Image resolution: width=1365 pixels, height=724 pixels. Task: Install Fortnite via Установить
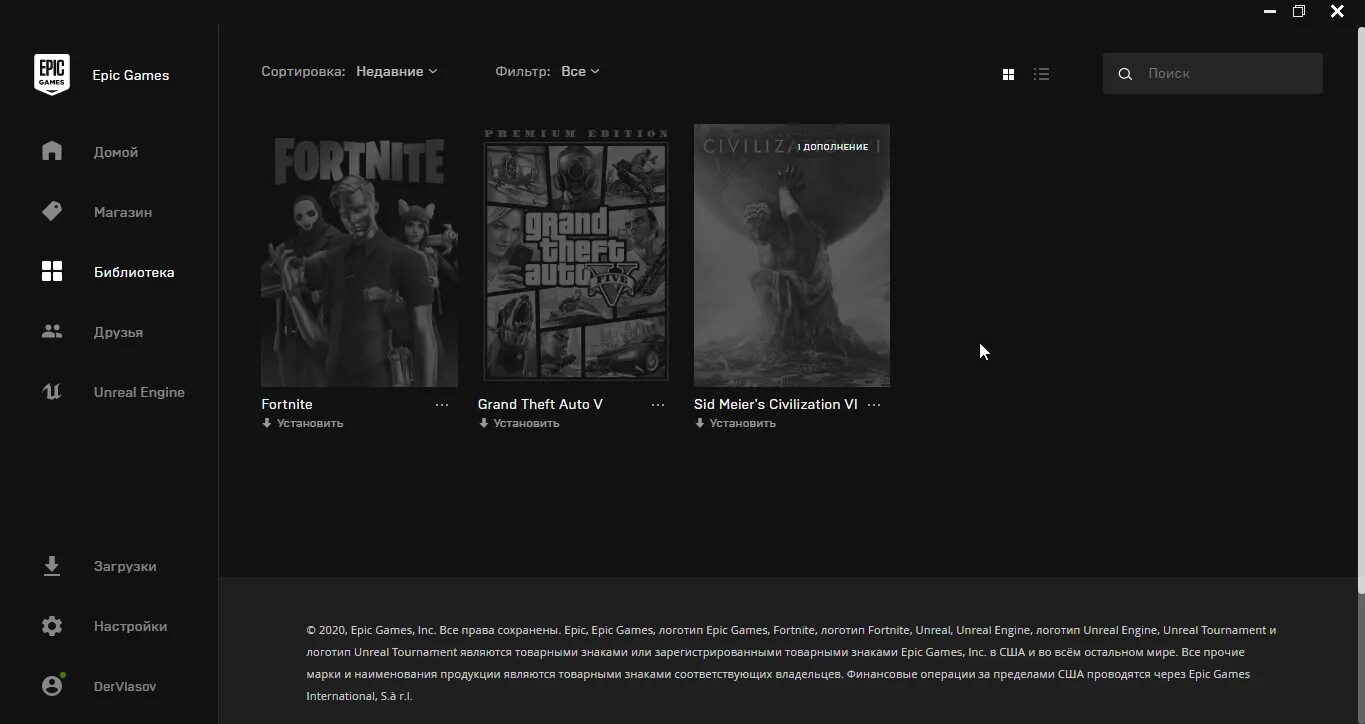coord(309,423)
